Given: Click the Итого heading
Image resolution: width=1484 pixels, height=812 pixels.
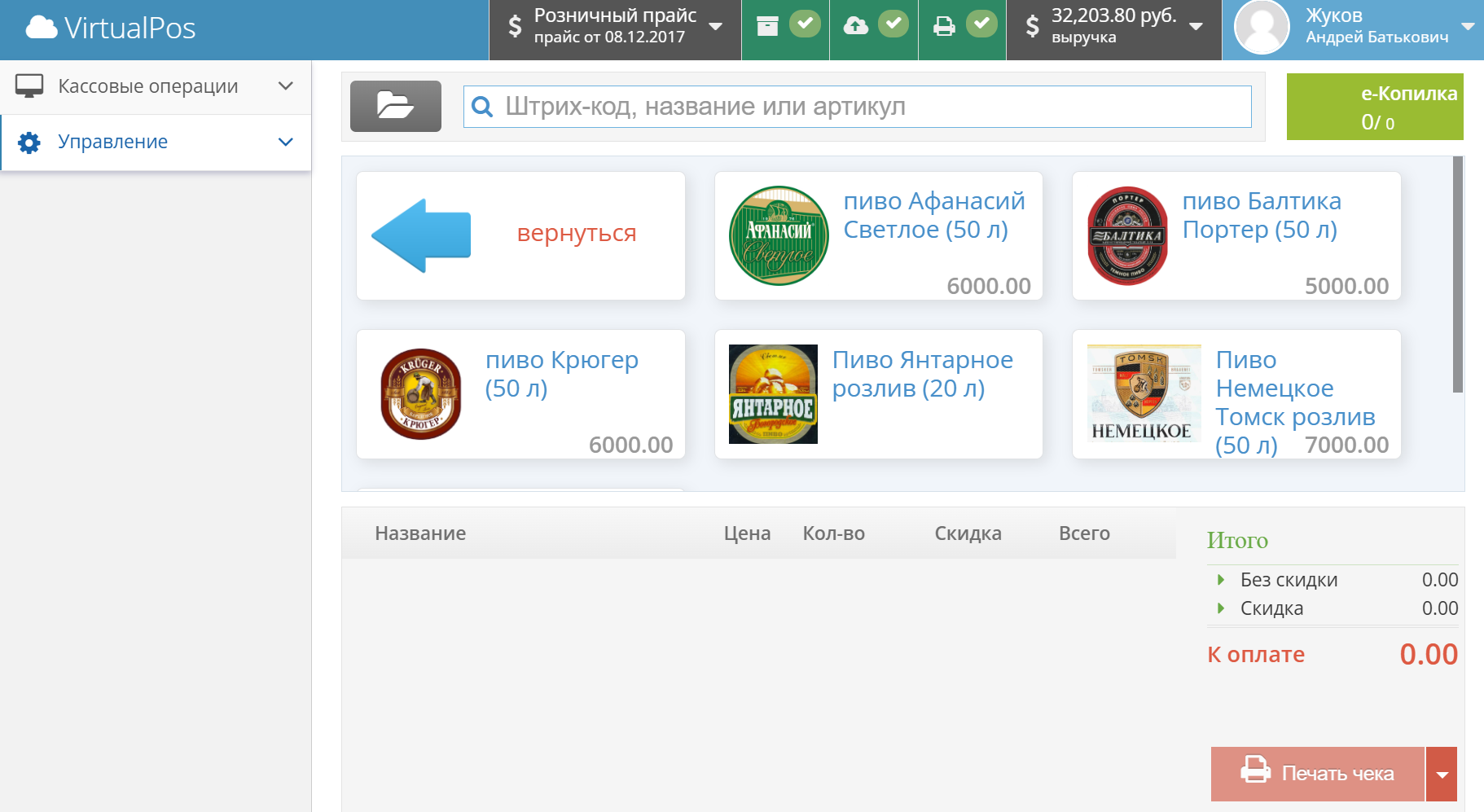Looking at the screenshot, I should tap(1237, 541).
